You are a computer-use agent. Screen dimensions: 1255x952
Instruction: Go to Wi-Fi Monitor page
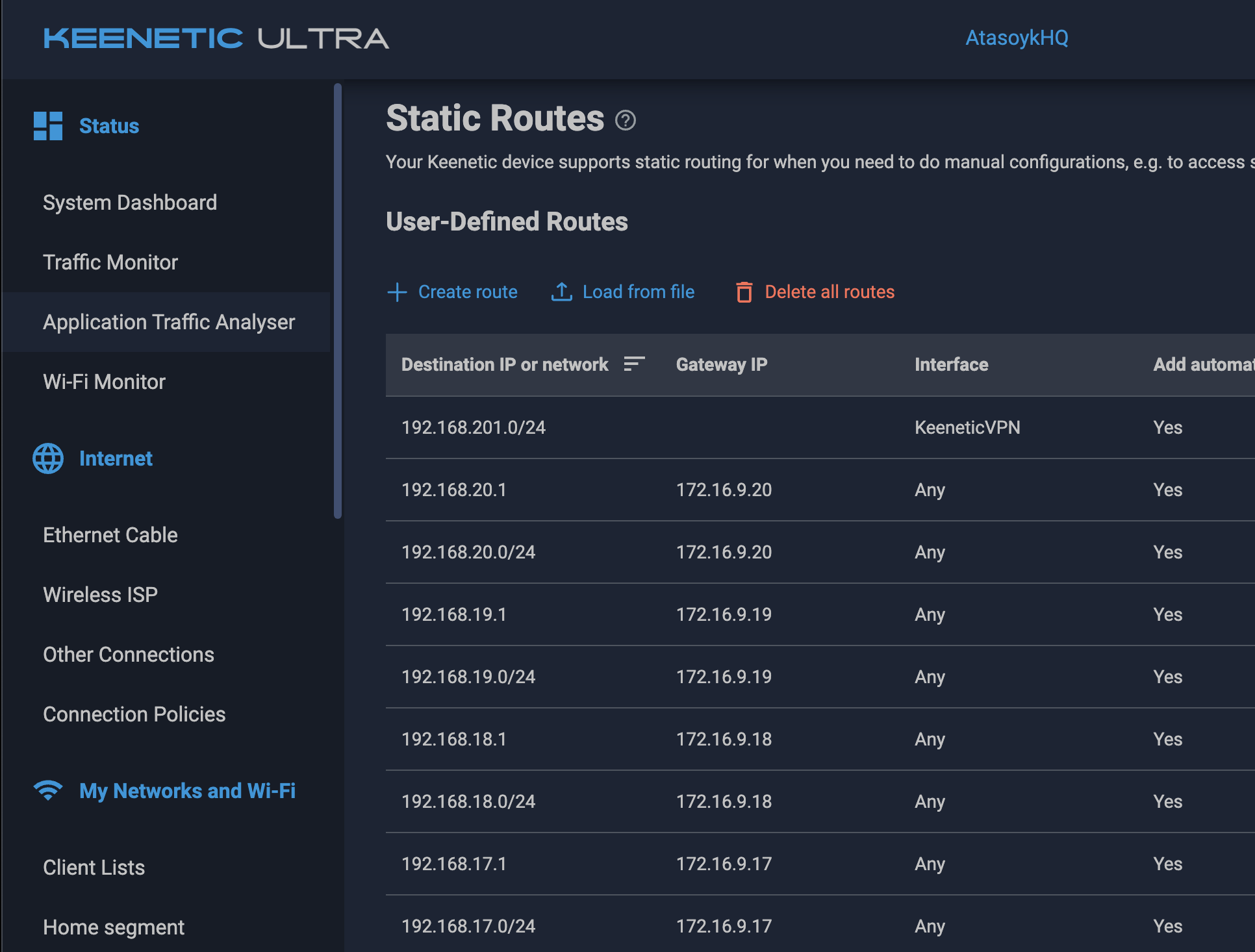[105, 382]
